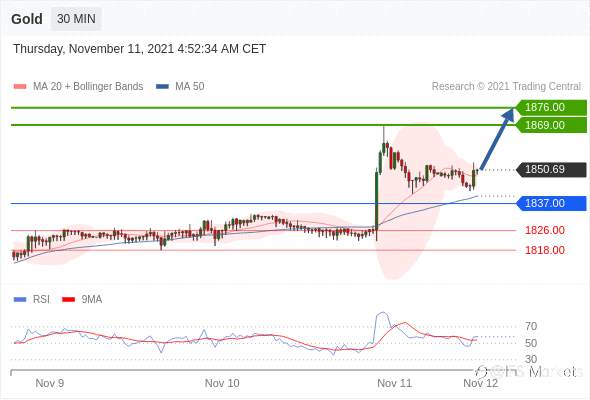Click the 9MA legend label

(x=92, y=300)
